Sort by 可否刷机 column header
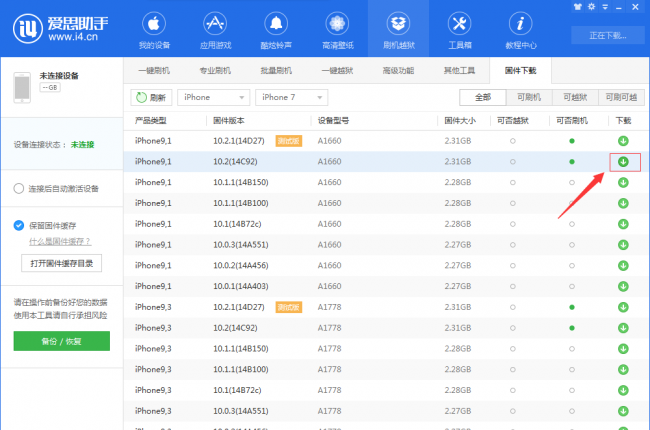 pyautogui.click(x=572, y=121)
